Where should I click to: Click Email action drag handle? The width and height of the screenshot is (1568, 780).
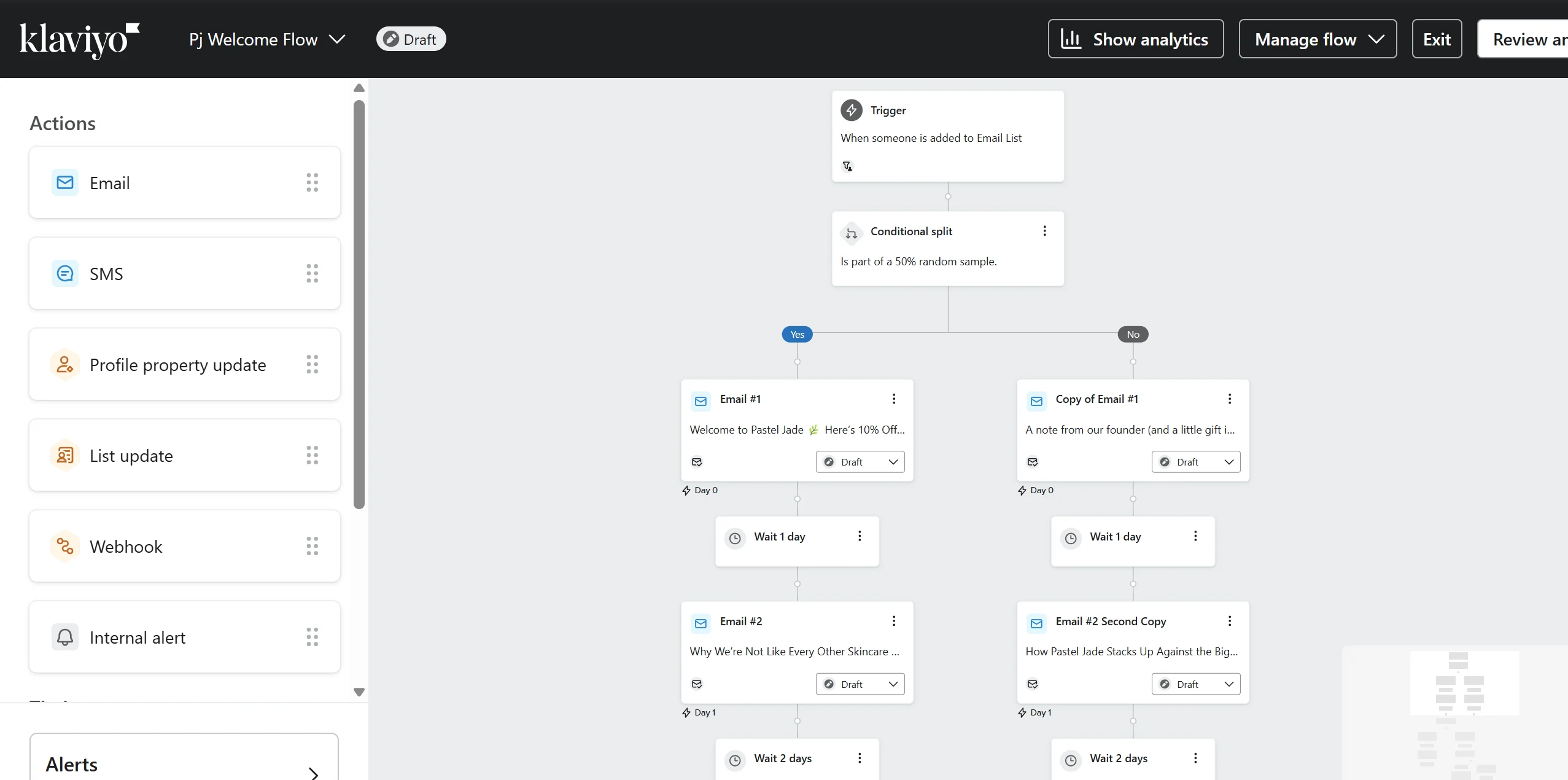pyautogui.click(x=312, y=182)
